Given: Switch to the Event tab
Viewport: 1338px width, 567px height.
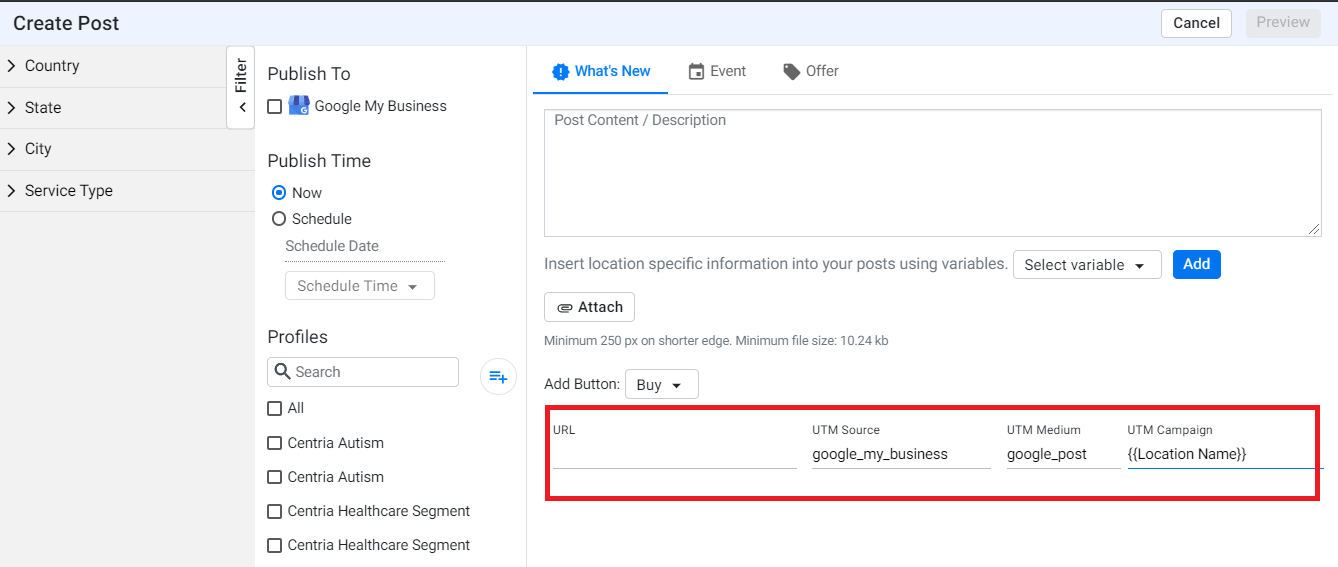Looking at the screenshot, I should pyautogui.click(x=717, y=71).
